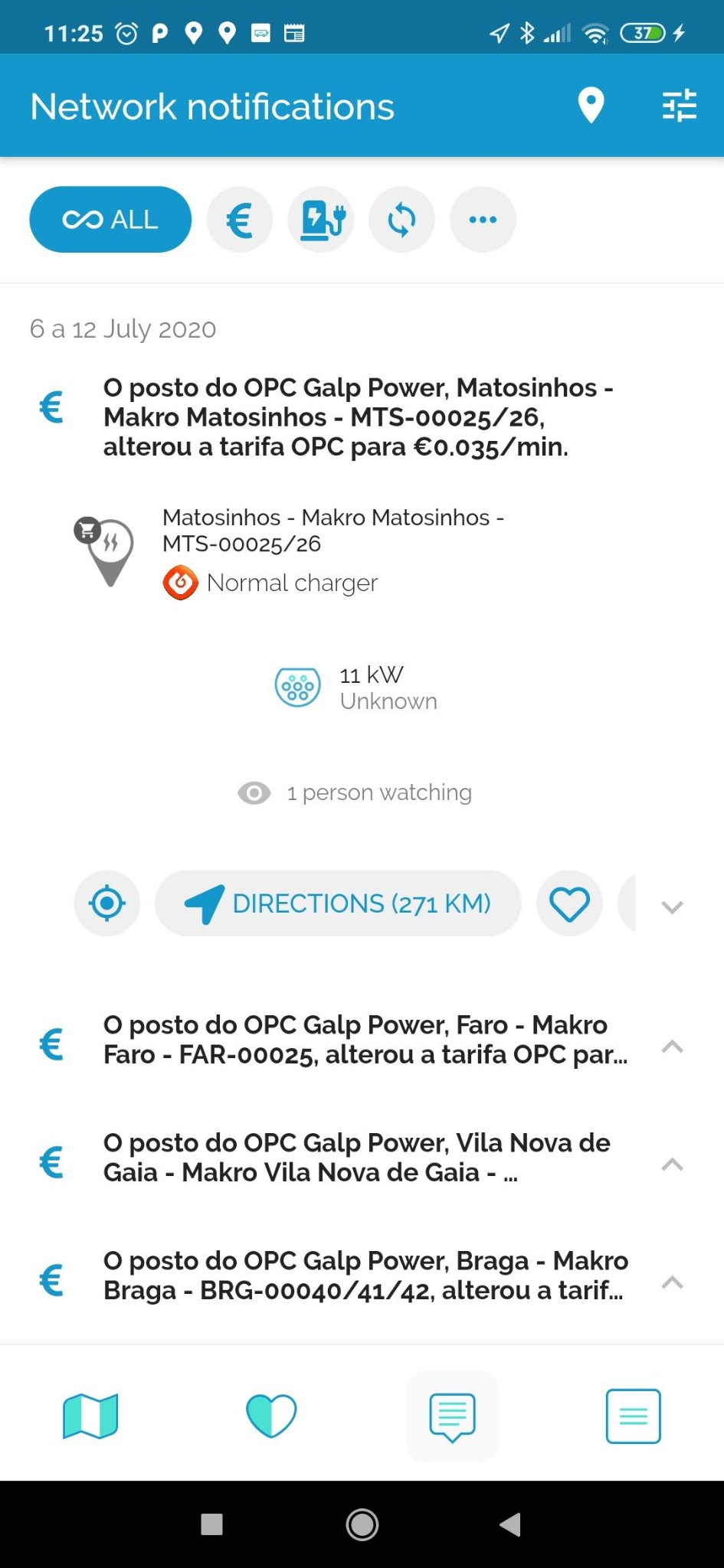Center map on Matosinhos charger location
This screenshot has width=724, height=1568.
click(107, 903)
